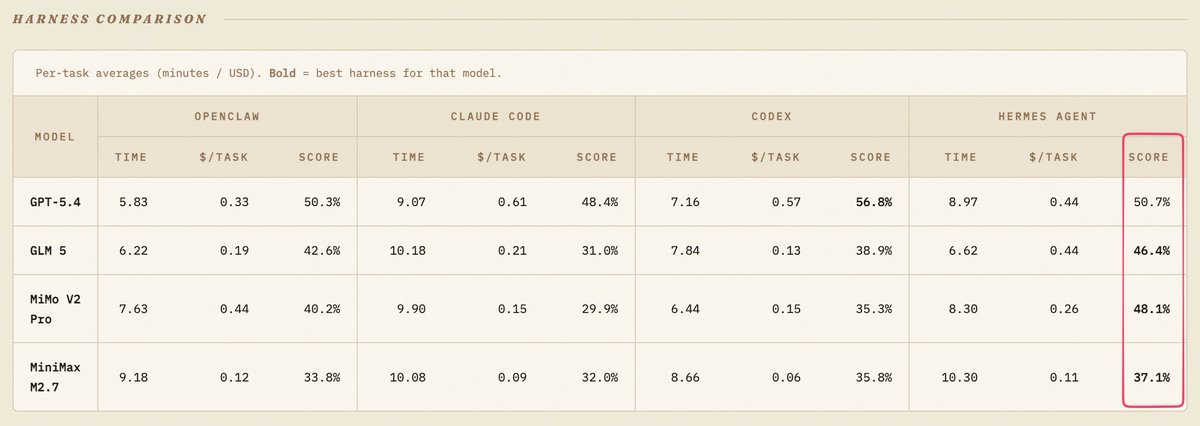Click the HERMES AGENT harness header
The height and width of the screenshot is (426, 1200).
coord(1048,117)
